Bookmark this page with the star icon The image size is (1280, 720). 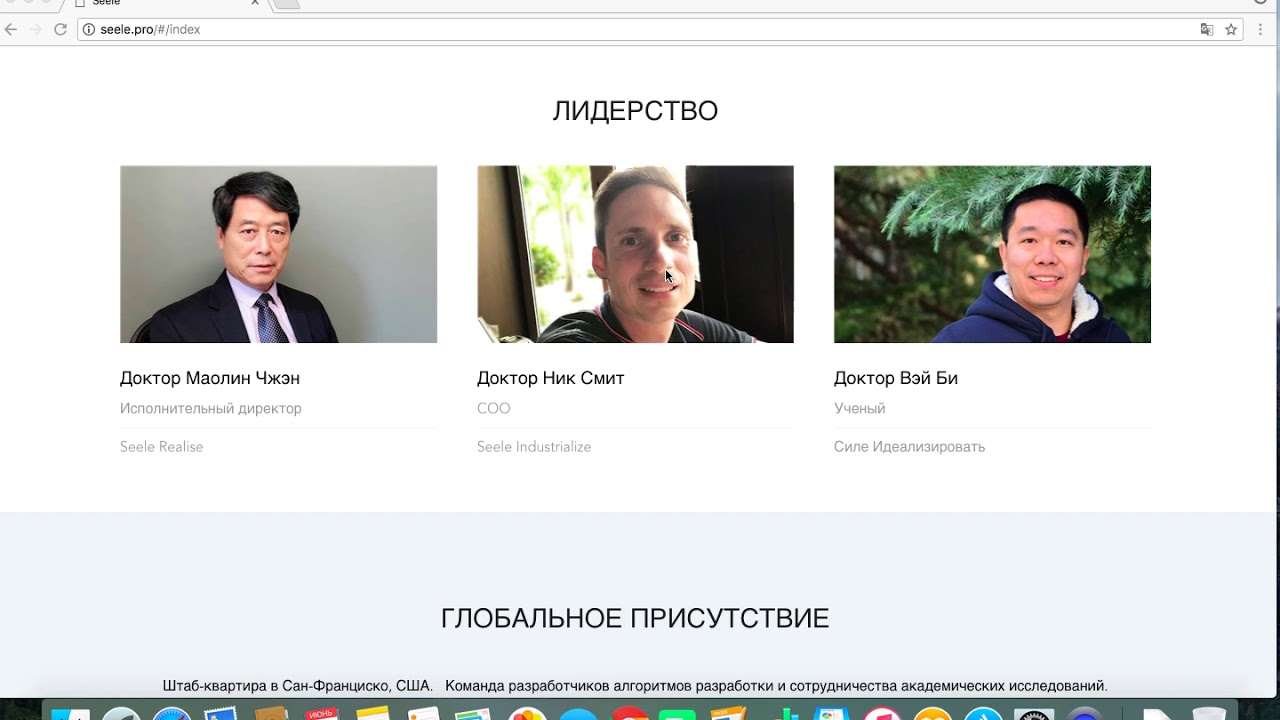[1231, 29]
